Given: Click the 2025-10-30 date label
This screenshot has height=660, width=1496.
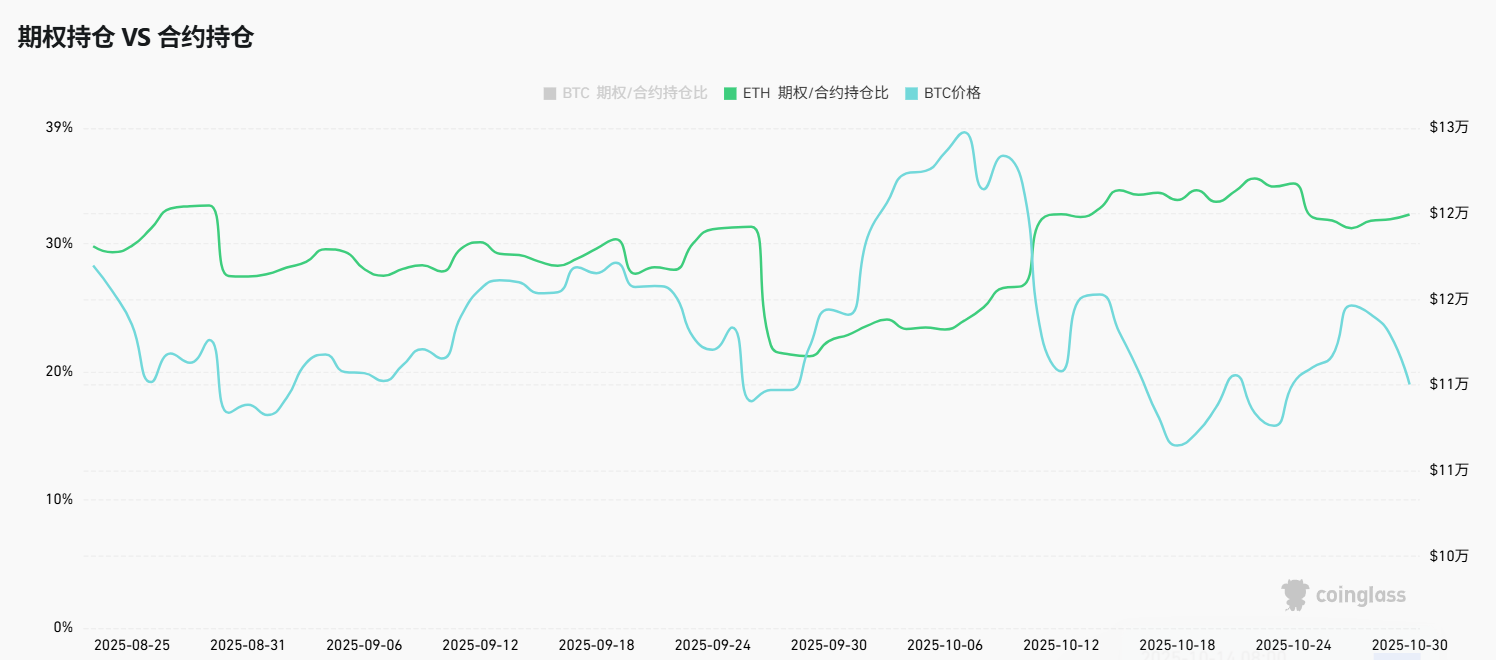Looking at the screenshot, I should (x=1409, y=645).
